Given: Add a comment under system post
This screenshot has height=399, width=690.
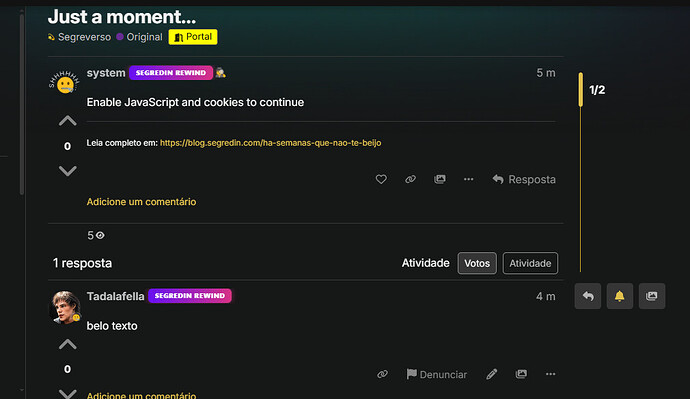Looking at the screenshot, I should 141,202.
